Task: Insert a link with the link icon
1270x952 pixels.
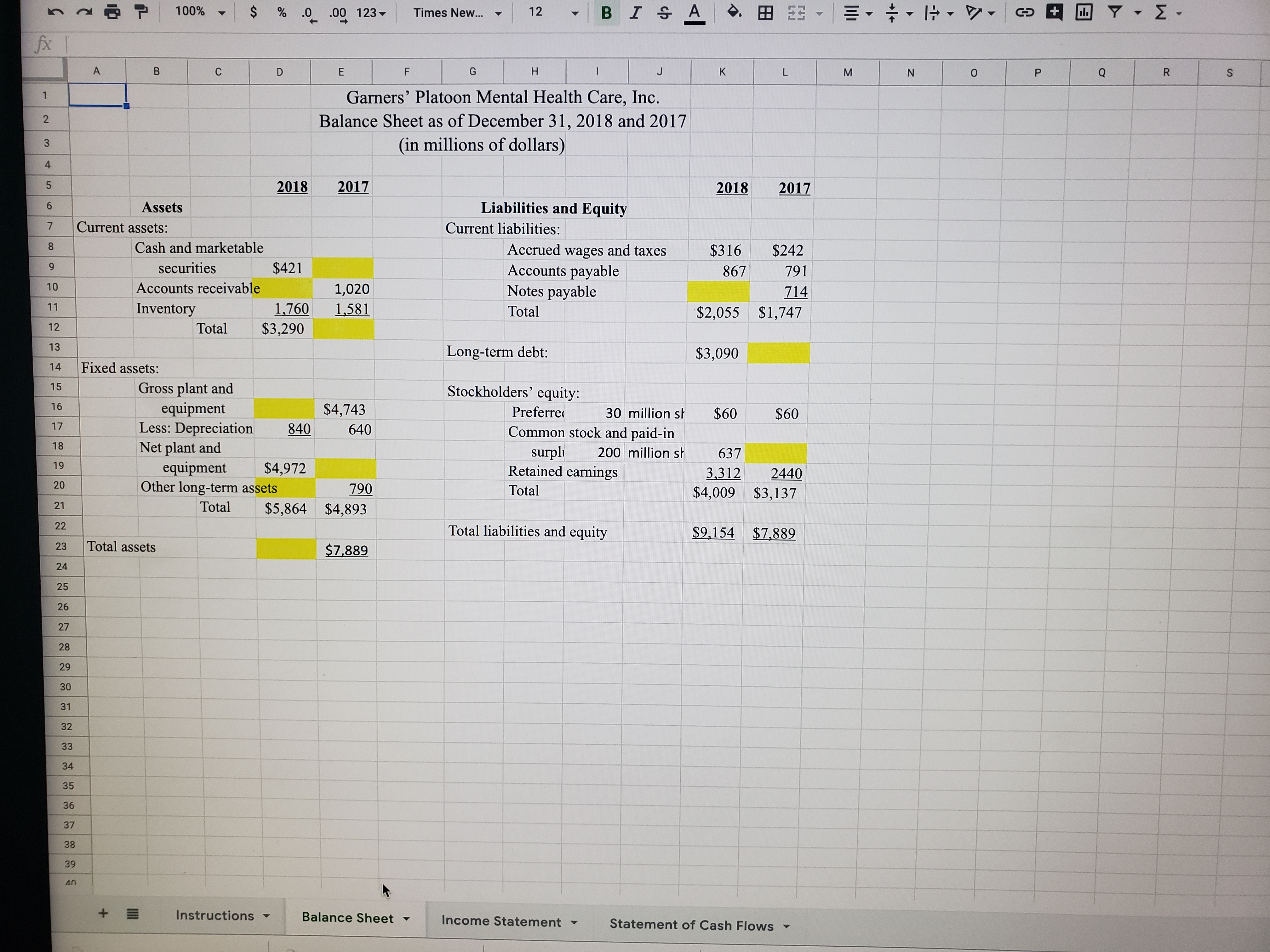Action: click(x=1024, y=12)
